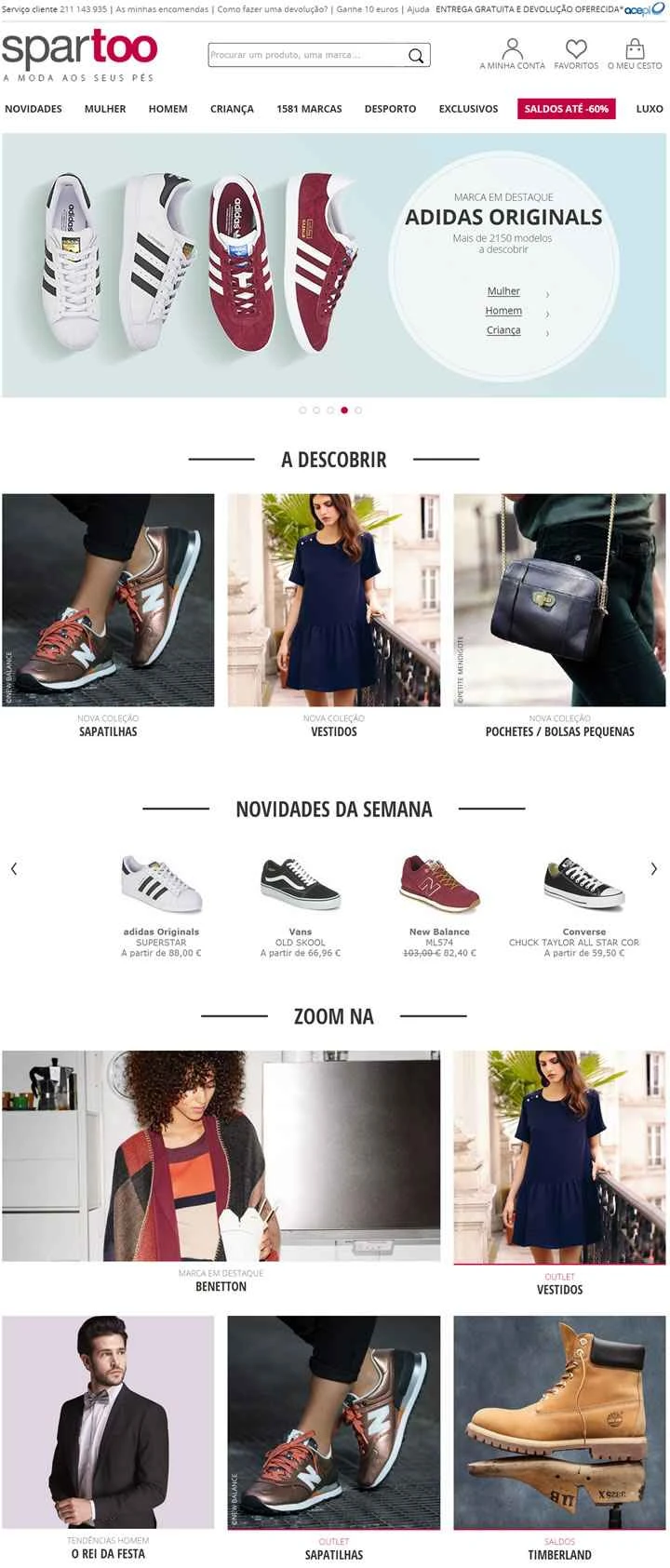
Task: Open A Minha Conta account icon
Action: coord(512,48)
